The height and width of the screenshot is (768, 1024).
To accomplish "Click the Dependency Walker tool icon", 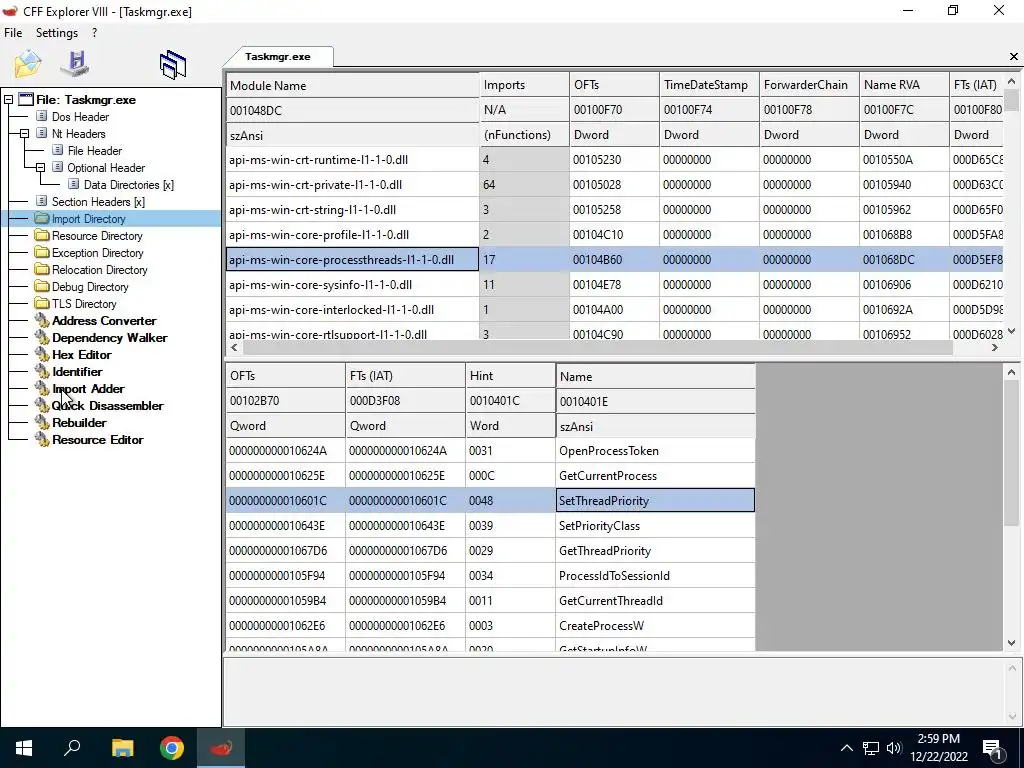I will tap(42, 337).
